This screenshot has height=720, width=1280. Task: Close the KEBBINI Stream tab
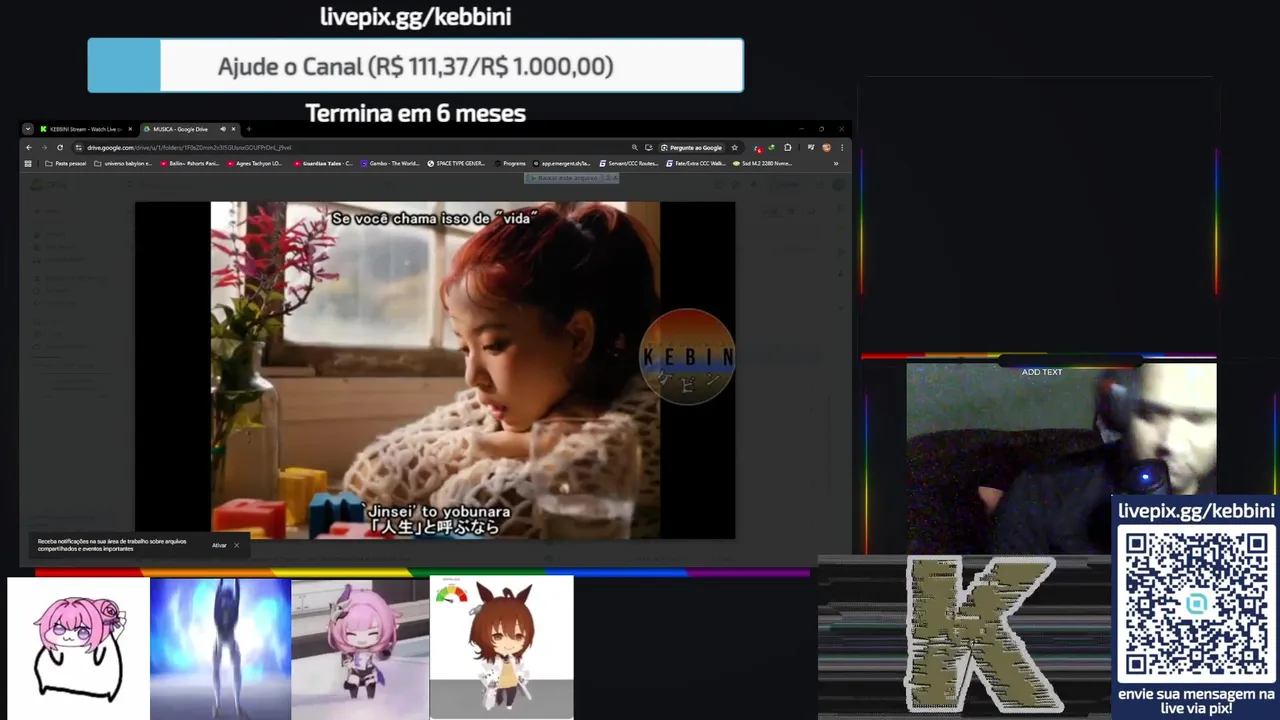pyautogui.click(x=130, y=129)
